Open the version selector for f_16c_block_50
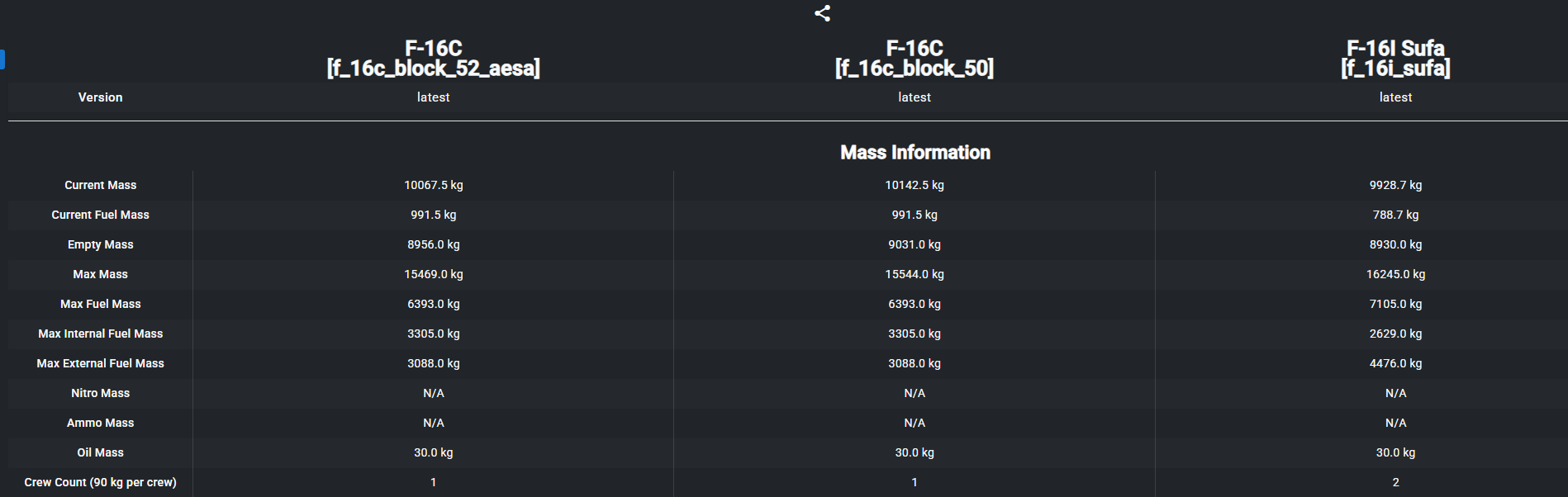This screenshot has width=1568, height=497. click(914, 97)
